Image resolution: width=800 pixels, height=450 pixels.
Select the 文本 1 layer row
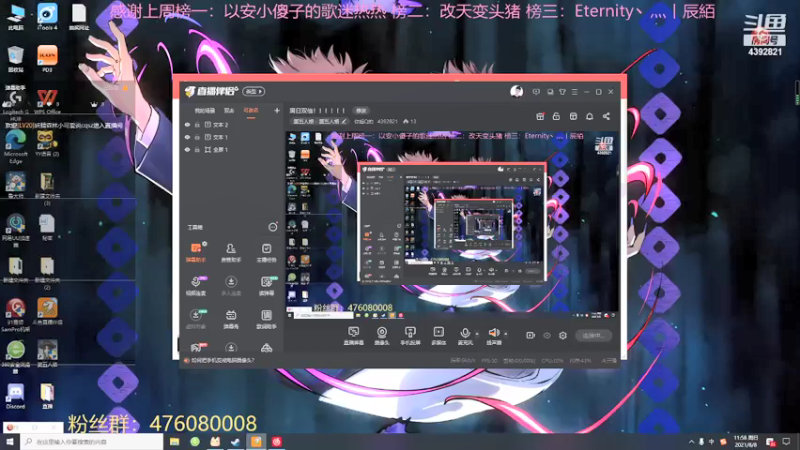pos(232,137)
